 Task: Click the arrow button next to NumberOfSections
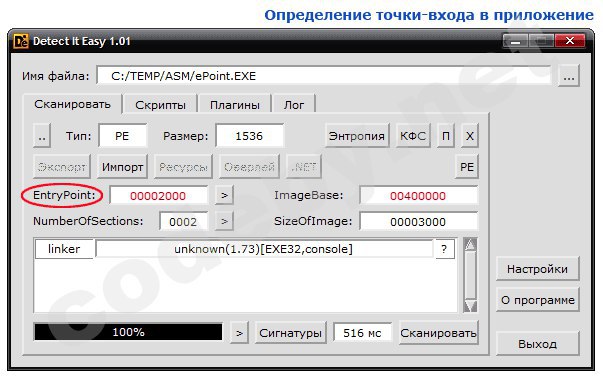224,222
